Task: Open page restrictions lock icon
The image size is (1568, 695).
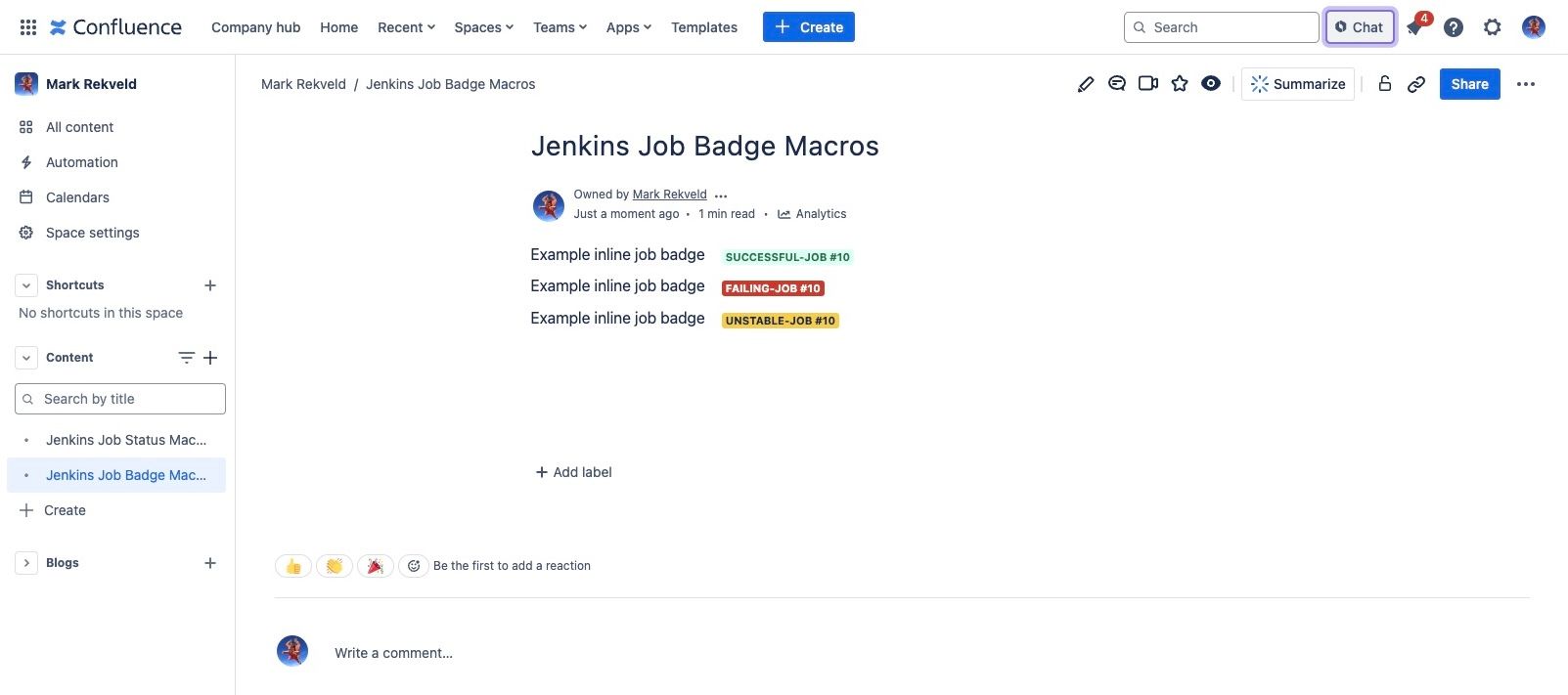Action: pos(1384,84)
